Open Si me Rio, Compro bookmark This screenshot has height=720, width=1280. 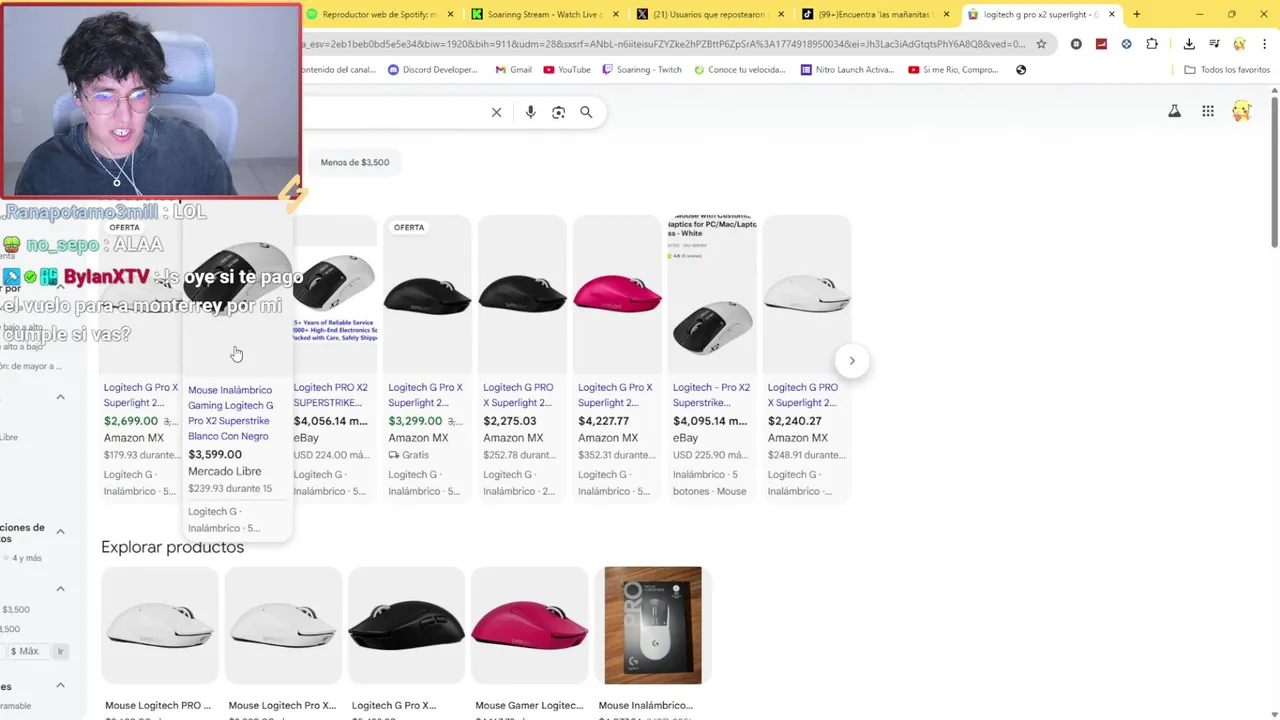point(953,70)
